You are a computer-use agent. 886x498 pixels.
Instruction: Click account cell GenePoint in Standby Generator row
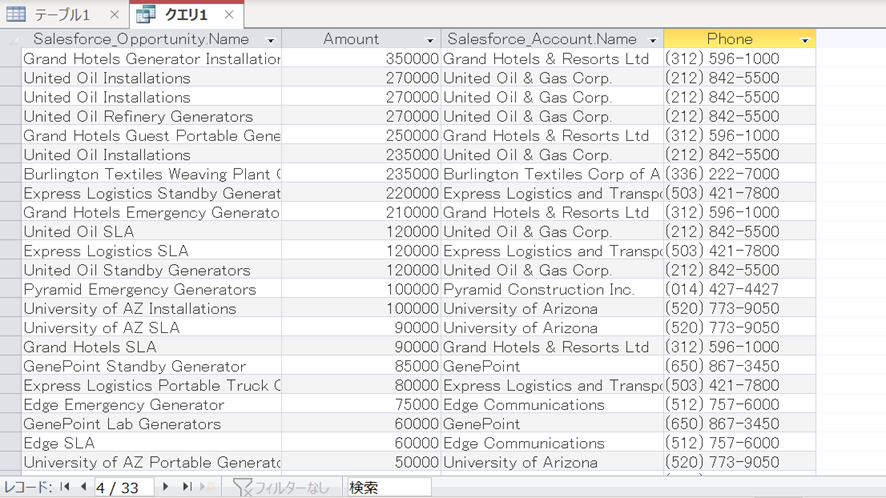point(552,366)
